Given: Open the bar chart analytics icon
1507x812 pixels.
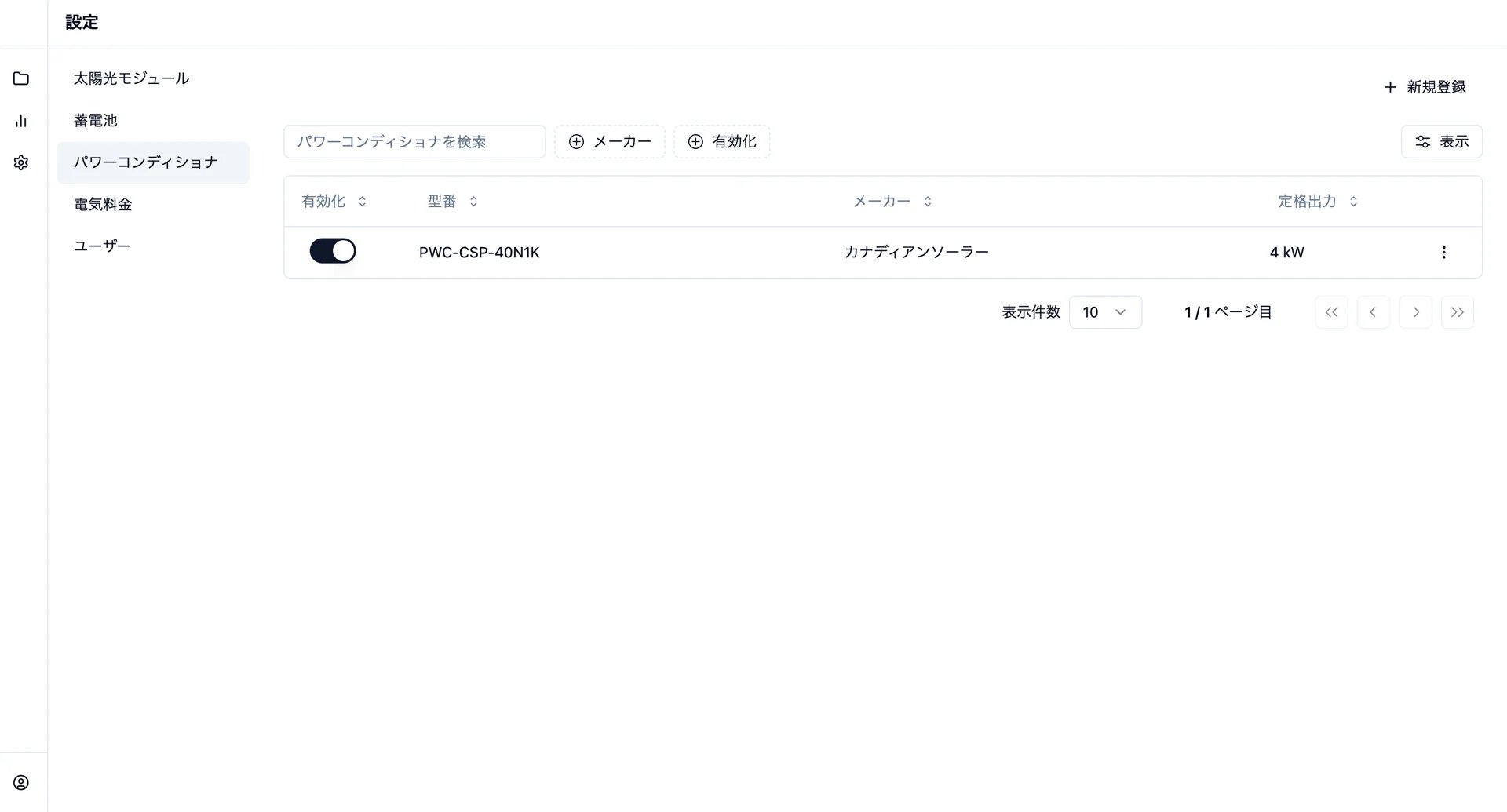Looking at the screenshot, I should coord(21,121).
